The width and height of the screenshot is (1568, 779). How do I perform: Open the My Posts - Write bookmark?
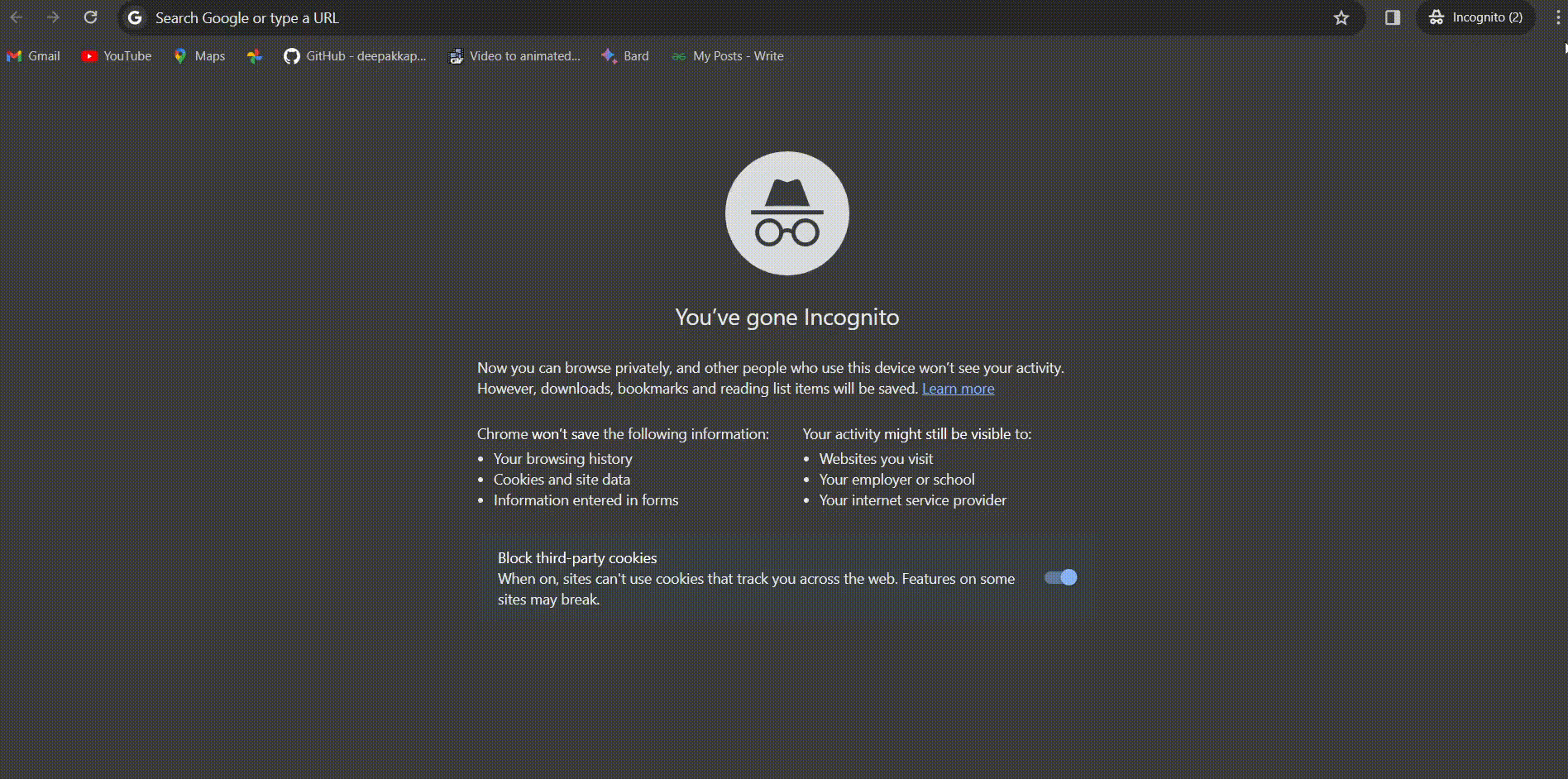point(727,55)
